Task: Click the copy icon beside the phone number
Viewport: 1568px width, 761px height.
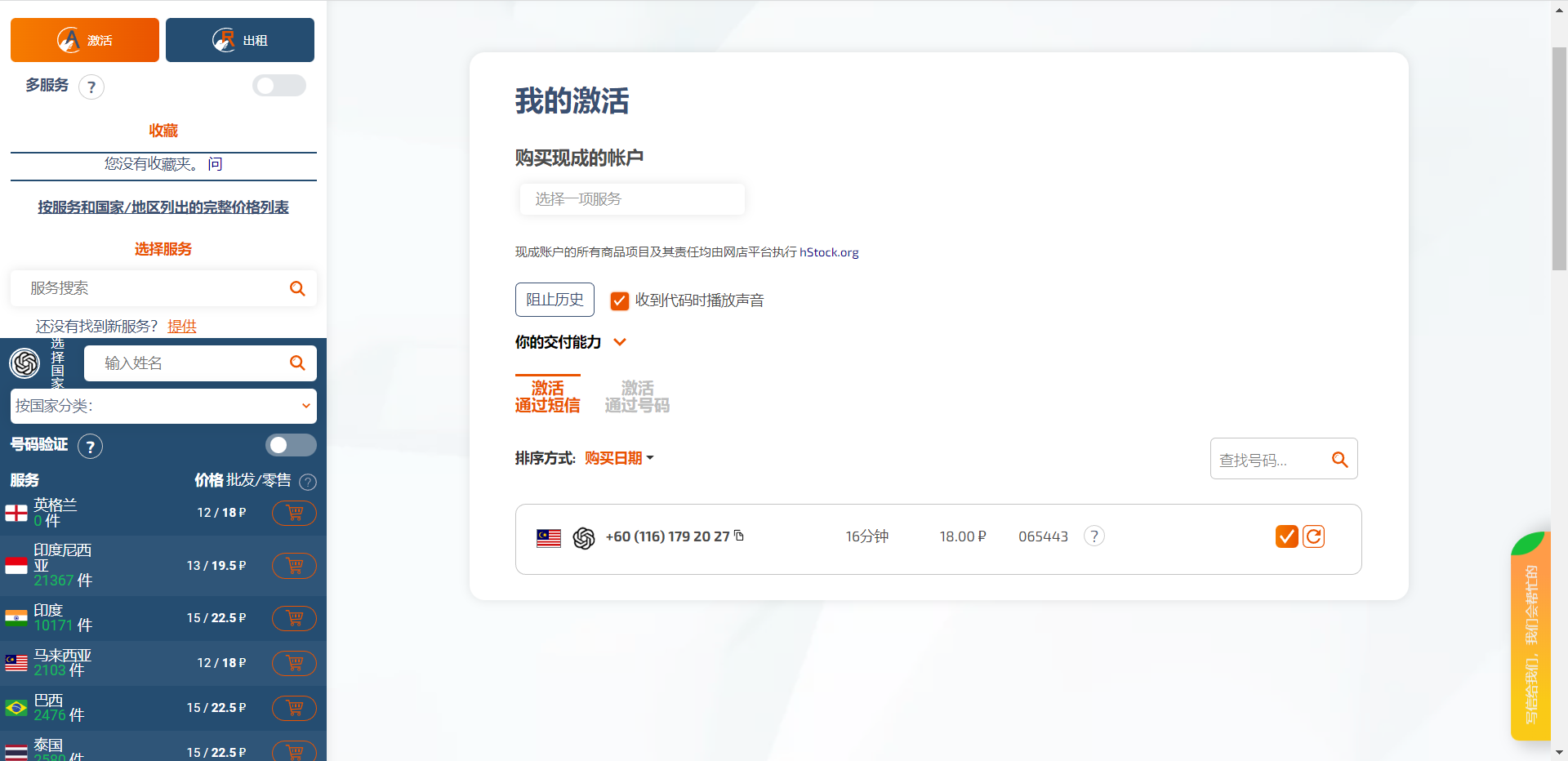Action: click(x=739, y=536)
